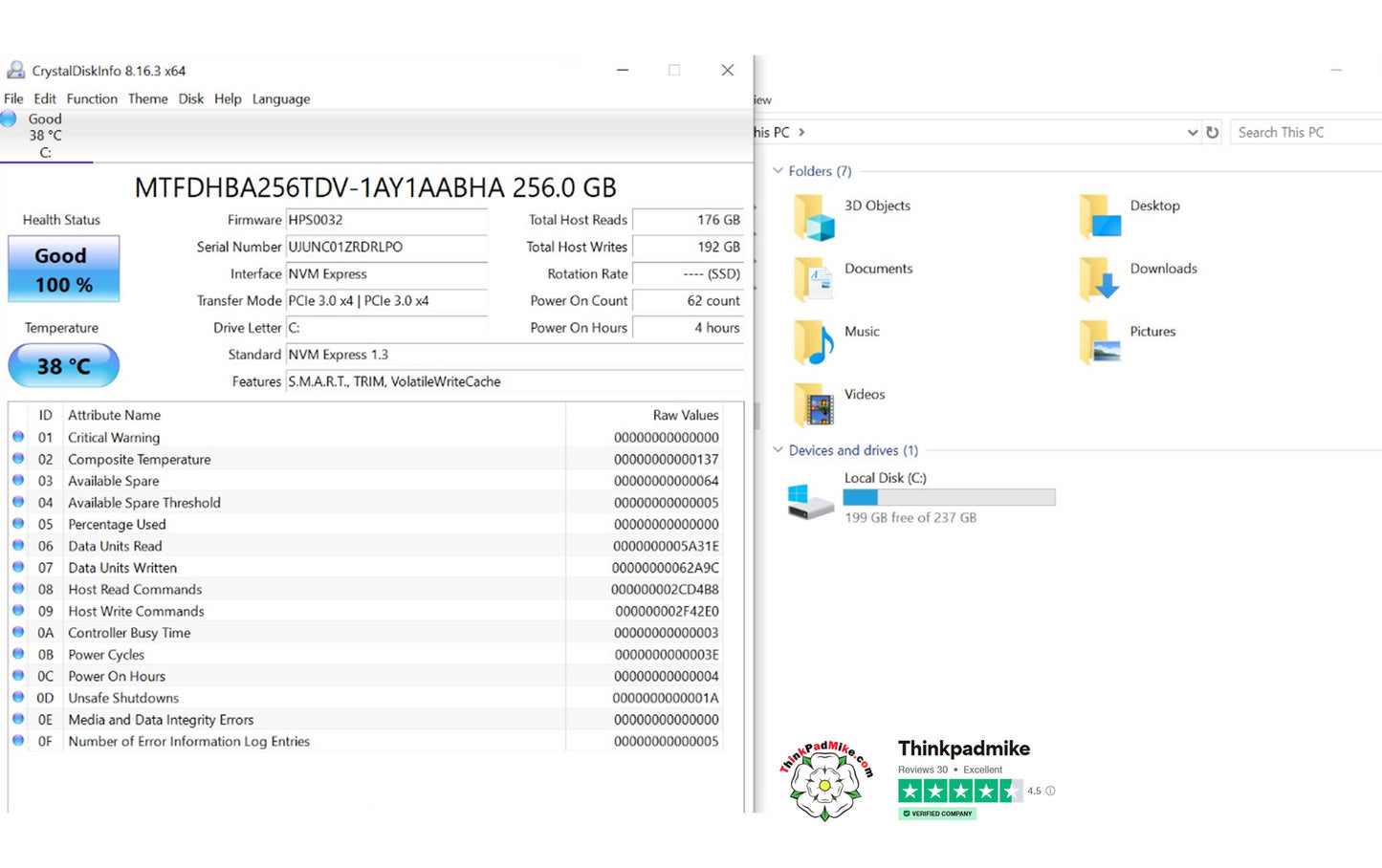Click raw value 0000000005A31E
Image resolution: width=1382 pixels, height=868 pixels.
coord(666,546)
